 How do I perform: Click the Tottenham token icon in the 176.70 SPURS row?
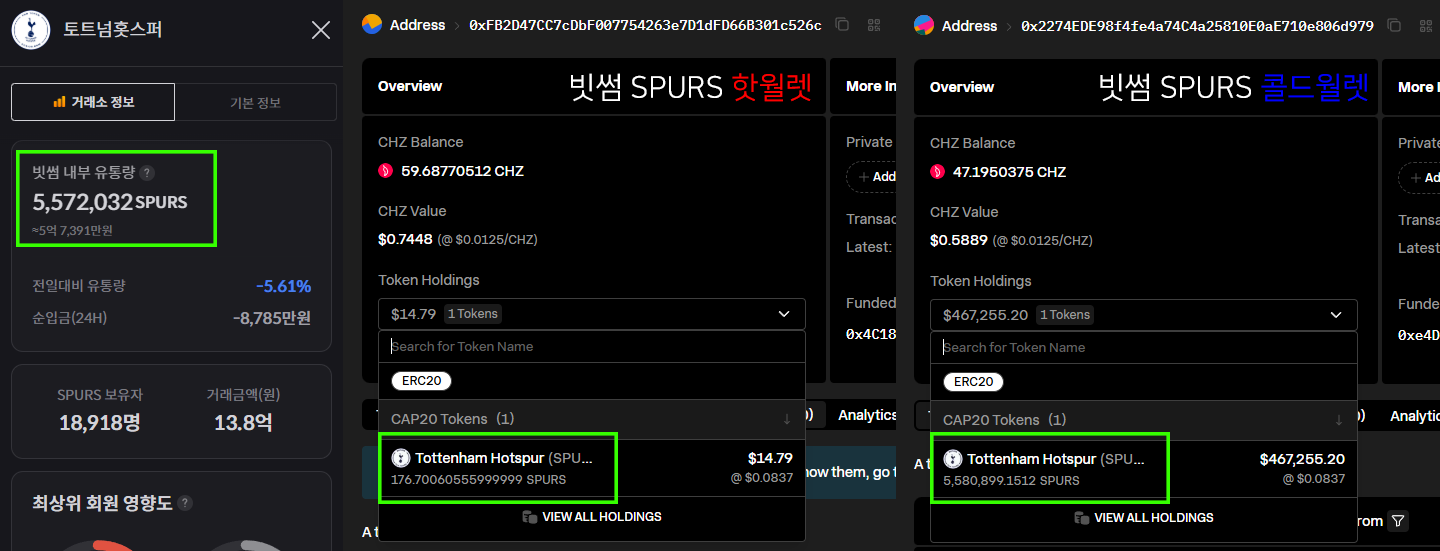(400, 458)
